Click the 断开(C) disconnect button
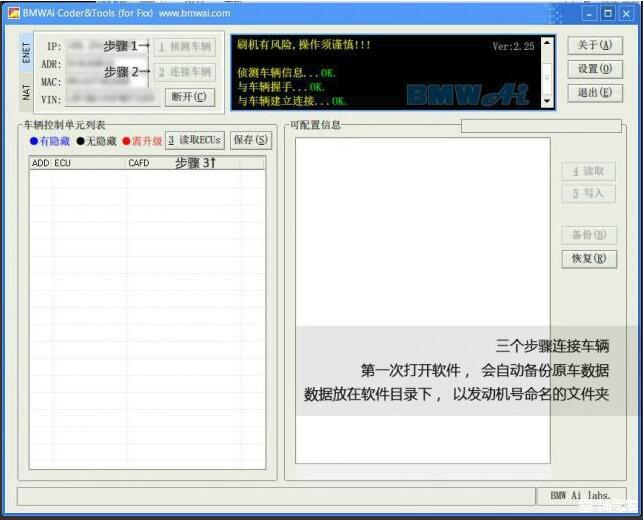This screenshot has width=643, height=520. [x=189, y=97]
